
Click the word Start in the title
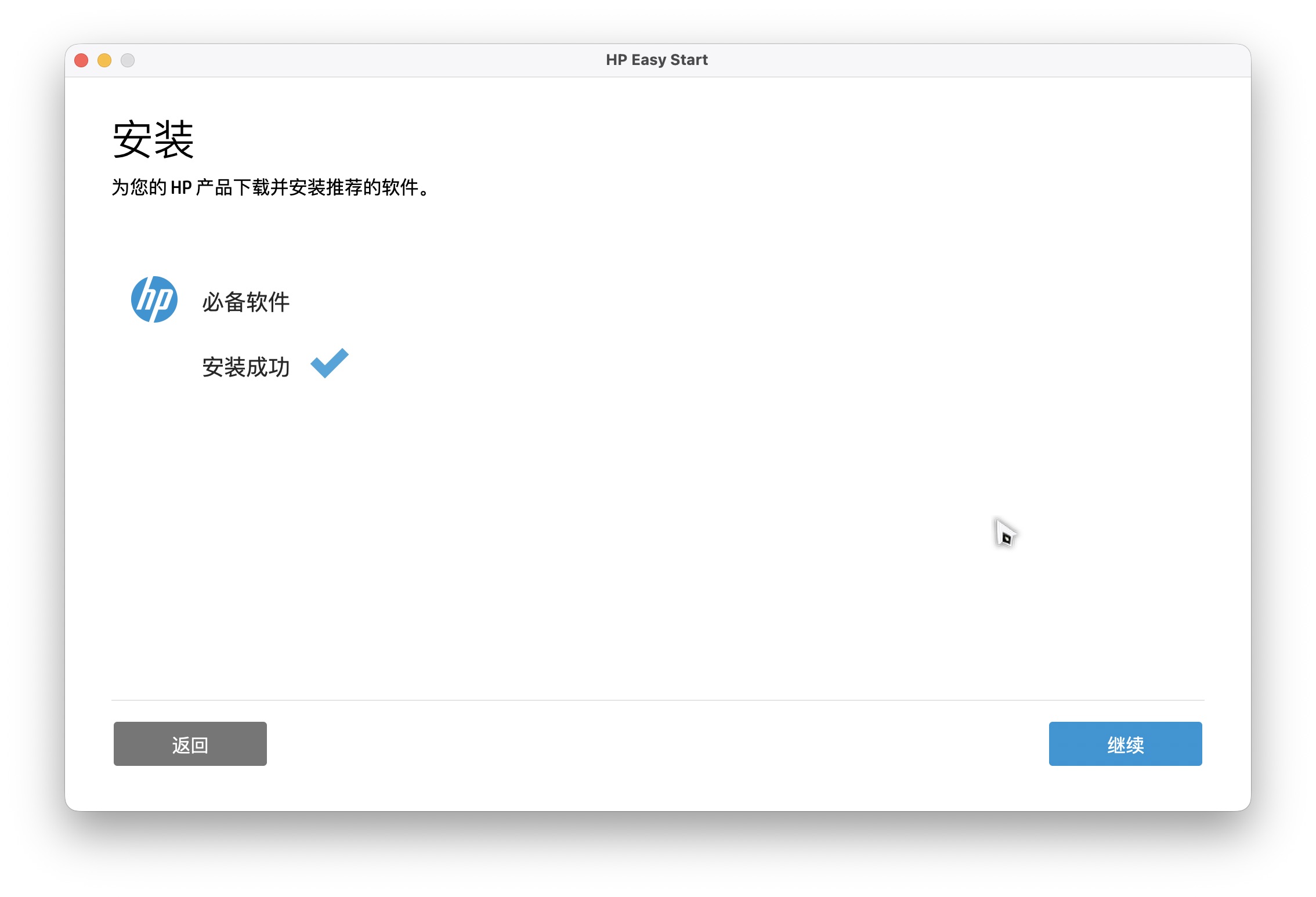click(689, 60)
